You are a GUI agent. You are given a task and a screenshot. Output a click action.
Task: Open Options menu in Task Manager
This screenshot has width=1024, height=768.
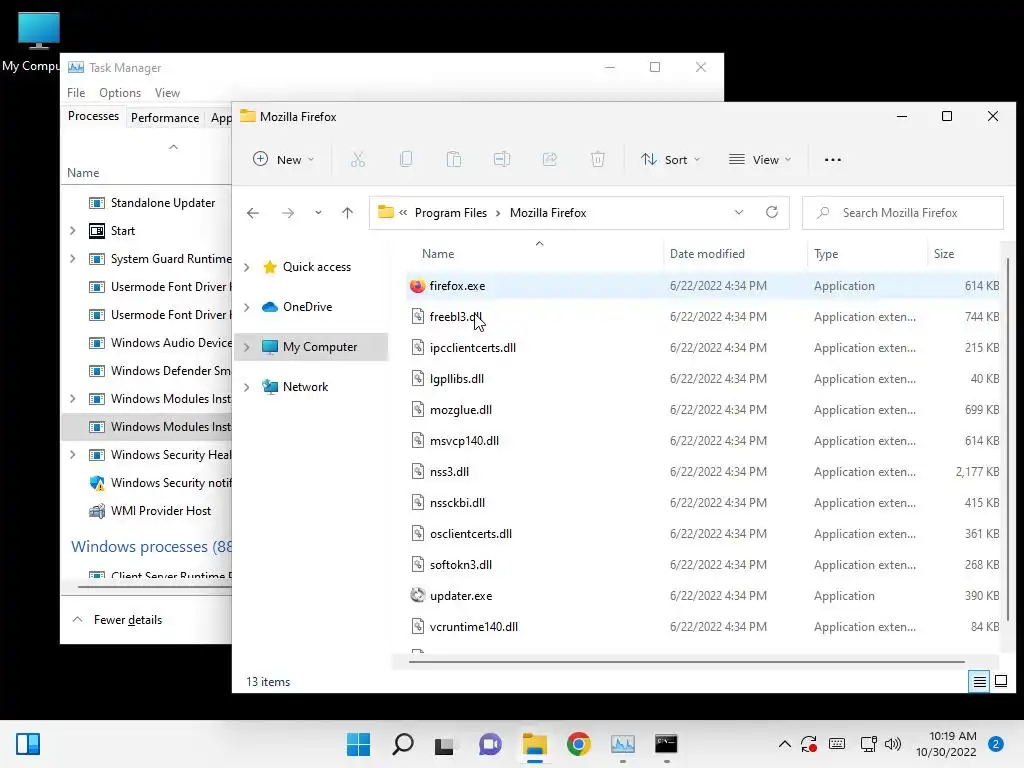pyautogui.click(x=120, y=93)
